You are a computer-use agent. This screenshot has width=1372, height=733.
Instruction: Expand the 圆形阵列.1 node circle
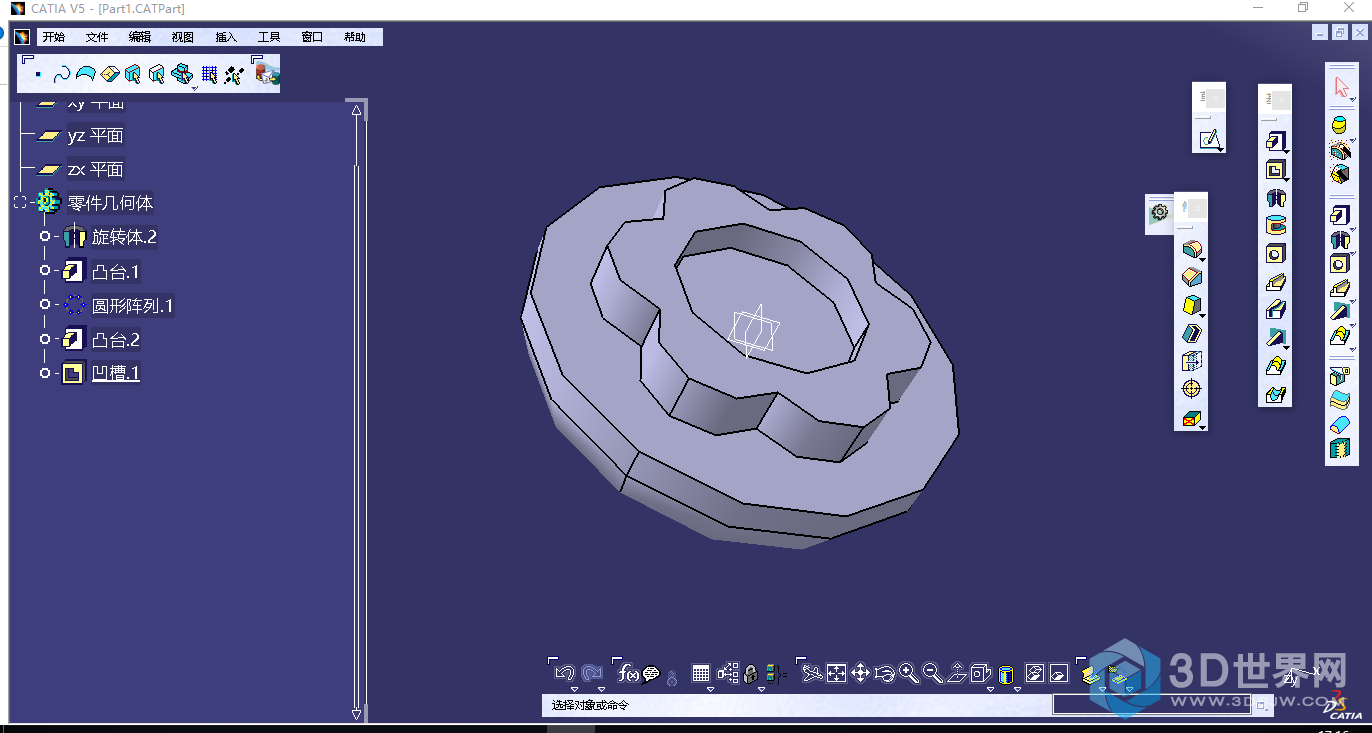coord(44,306)
